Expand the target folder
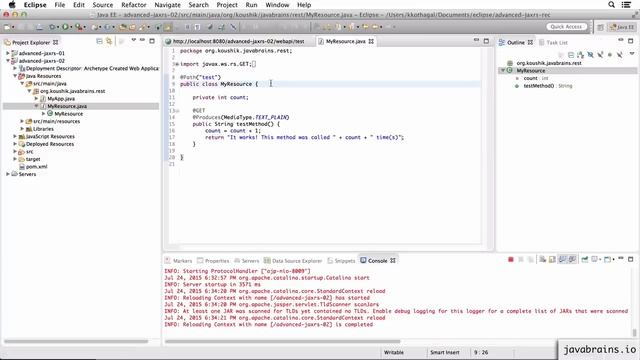 (15, 159)
